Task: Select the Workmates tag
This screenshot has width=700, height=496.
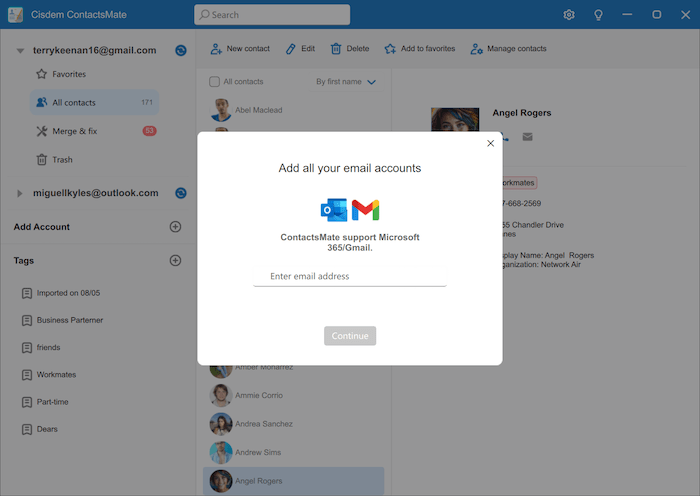Action: tap(56, 375)
